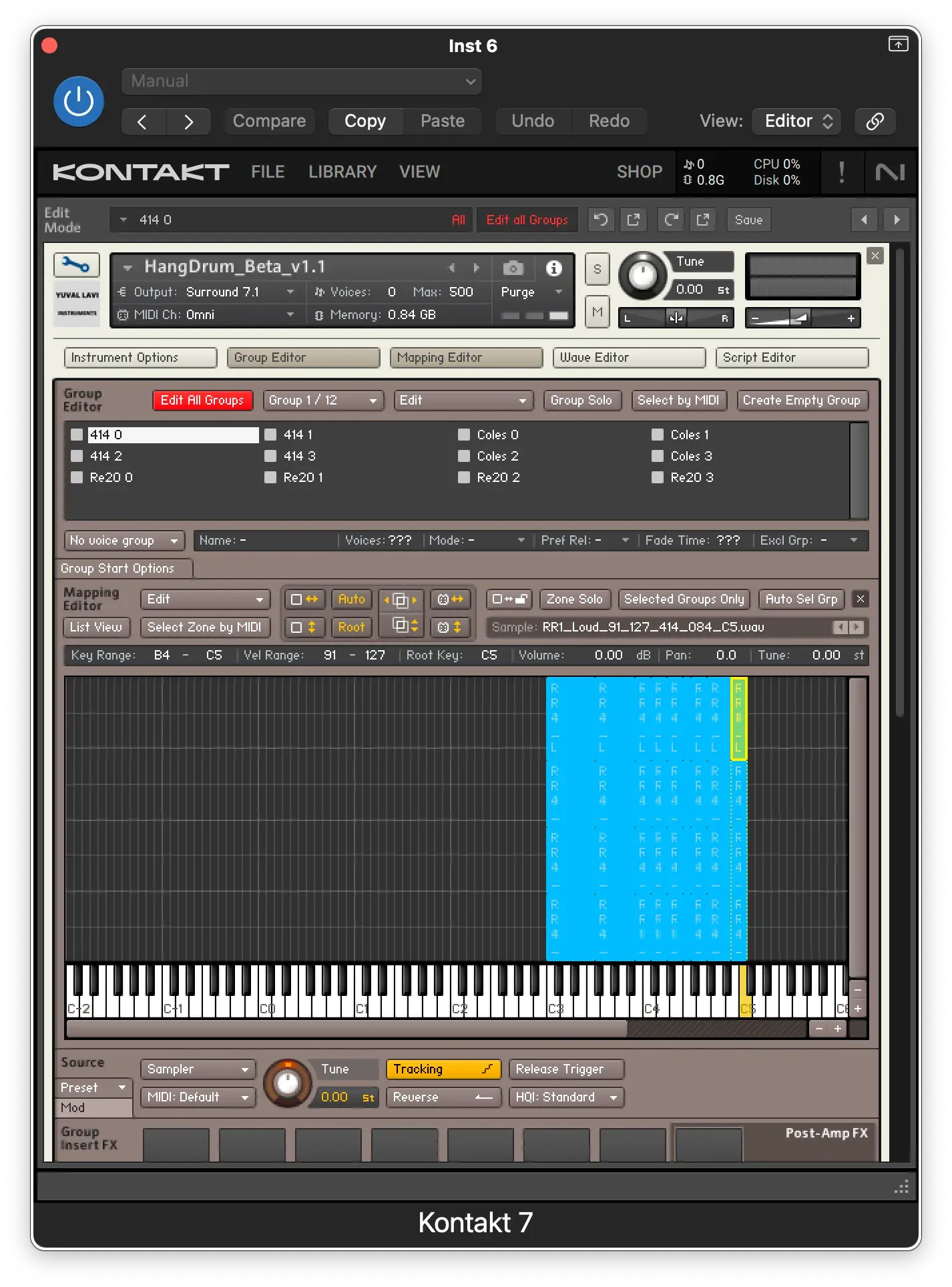The width and height of the screenshot is (952, 1287).
Task: Click the set velocity range vertical icon
Action: (x=304, y=627)
